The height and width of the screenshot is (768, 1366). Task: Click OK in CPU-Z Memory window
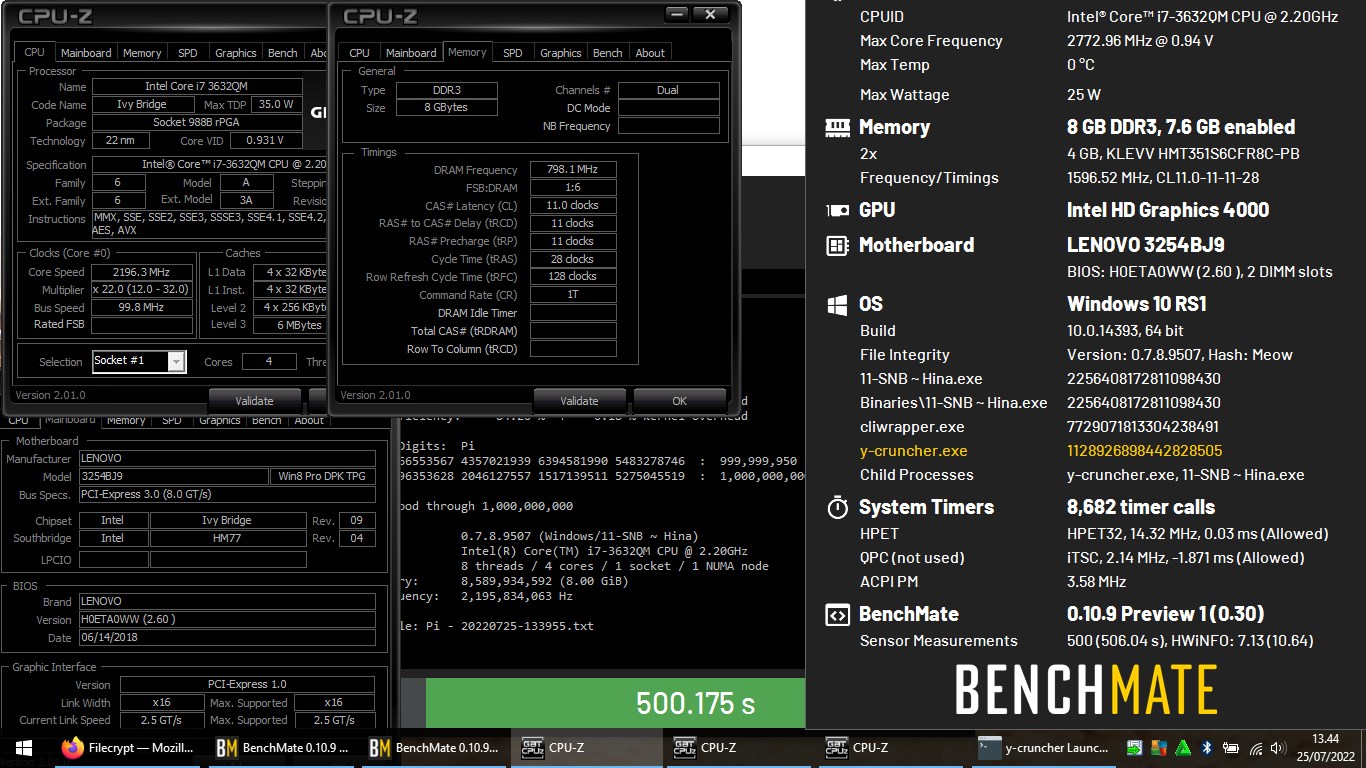tap(679, 400)
